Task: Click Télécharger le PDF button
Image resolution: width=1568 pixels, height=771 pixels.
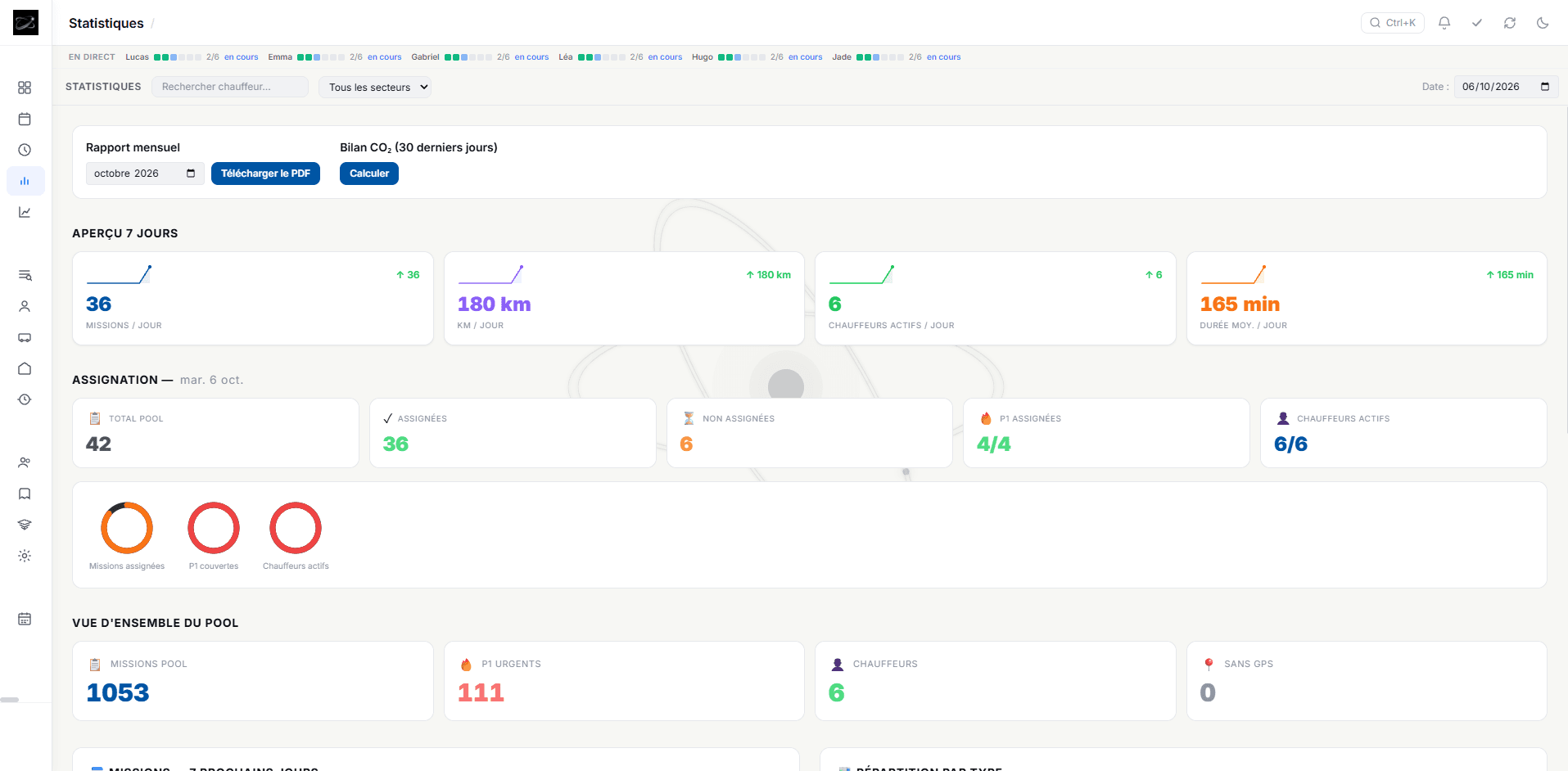Action: [x=265, y=174]
